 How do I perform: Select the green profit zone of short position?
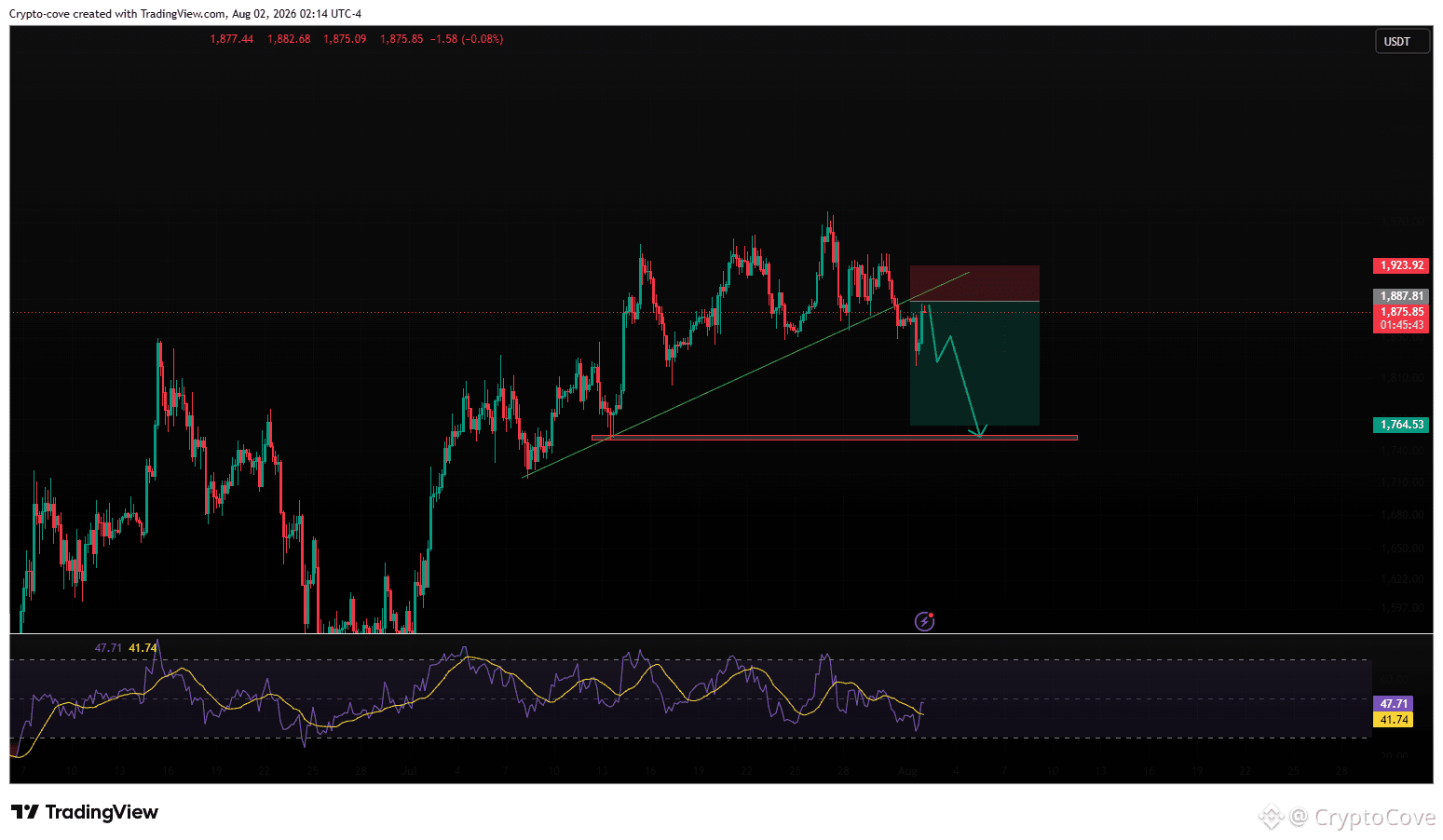click(974, 363)
